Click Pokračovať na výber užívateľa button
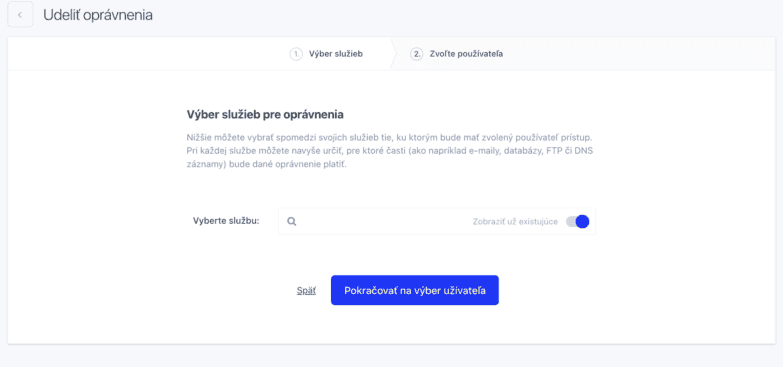 click(414, 290)
